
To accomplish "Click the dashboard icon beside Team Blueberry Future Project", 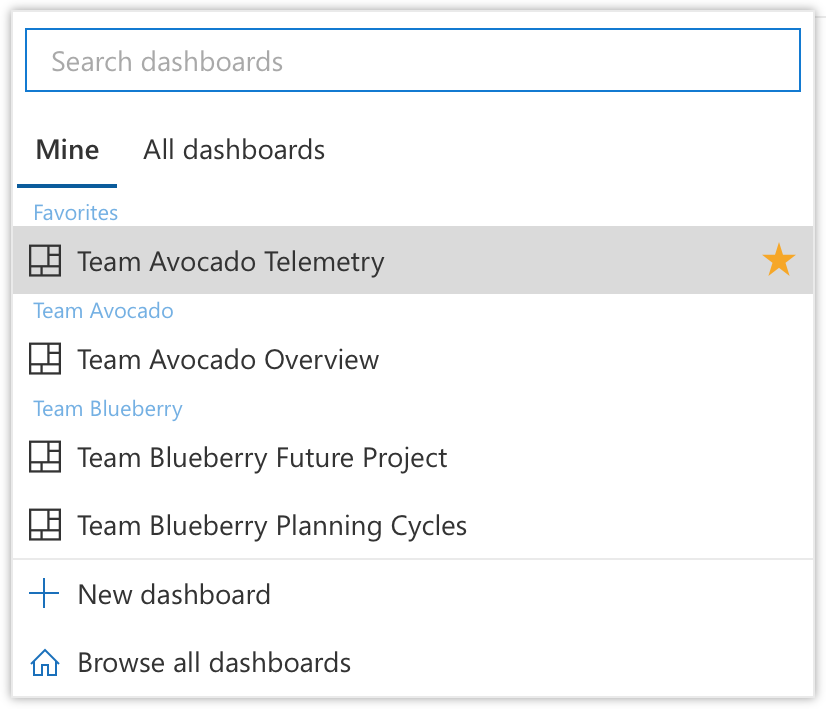I will (x=45, y=457).
